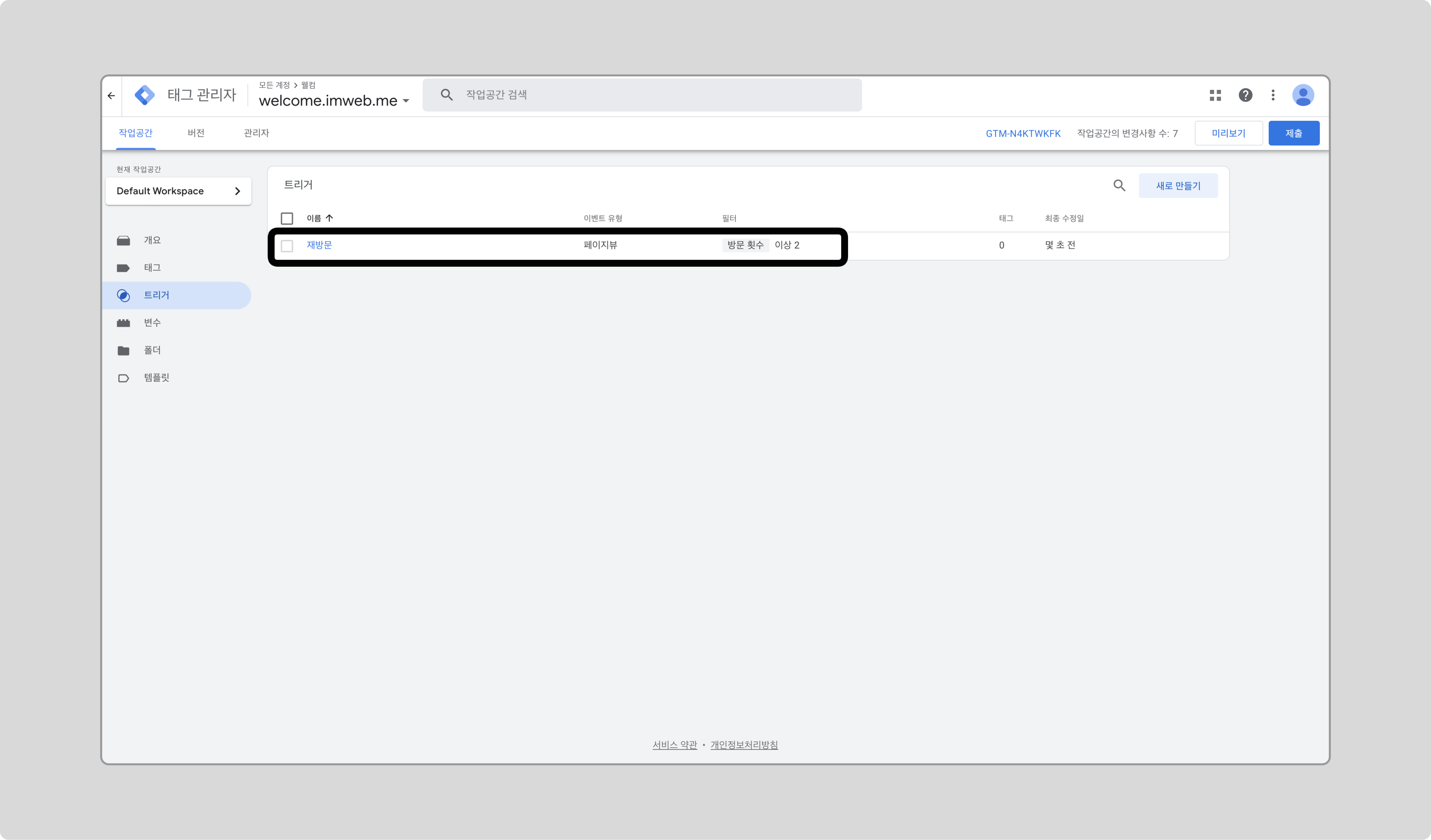Click the 트리거 trigger icon in sidebar

click(123, 295)
